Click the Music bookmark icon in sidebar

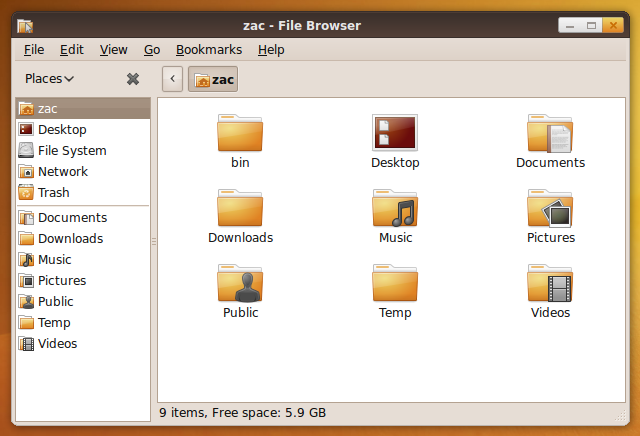coord(26,260)
